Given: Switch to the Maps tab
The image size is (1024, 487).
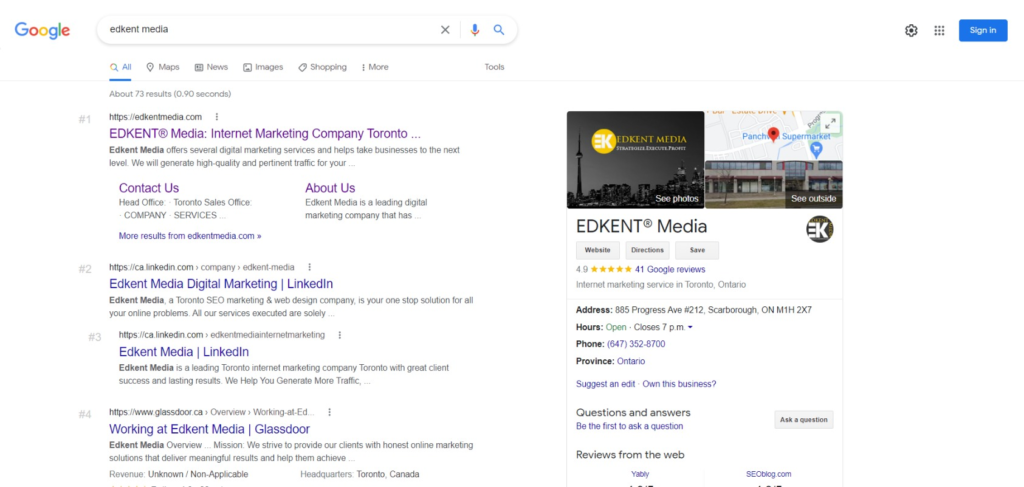Looking at the screenshot, I should tap(163, 67).
